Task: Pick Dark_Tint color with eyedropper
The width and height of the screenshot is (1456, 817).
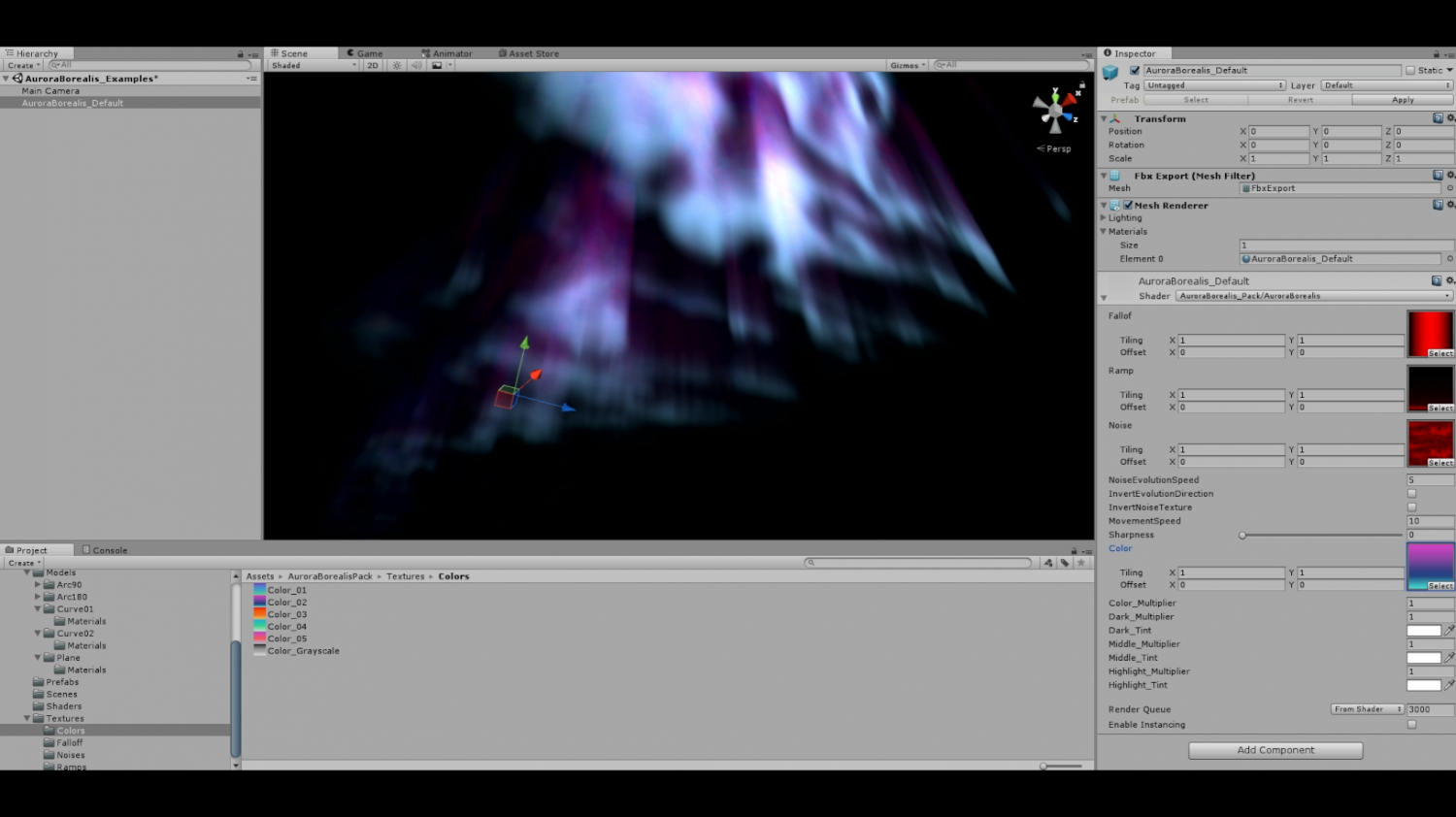Action: tap(1449, 630)
